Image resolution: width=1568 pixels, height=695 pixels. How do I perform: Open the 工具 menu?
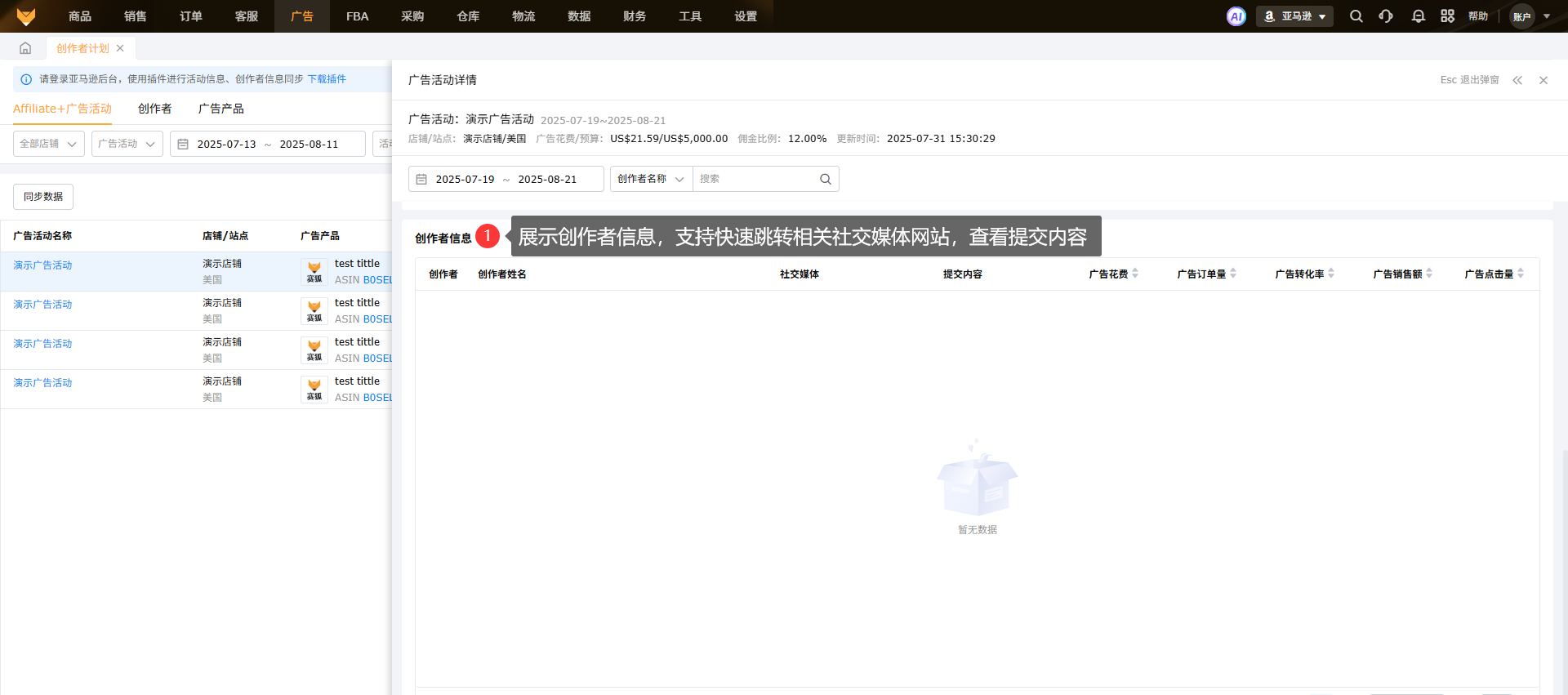click(x=691, y=16)
